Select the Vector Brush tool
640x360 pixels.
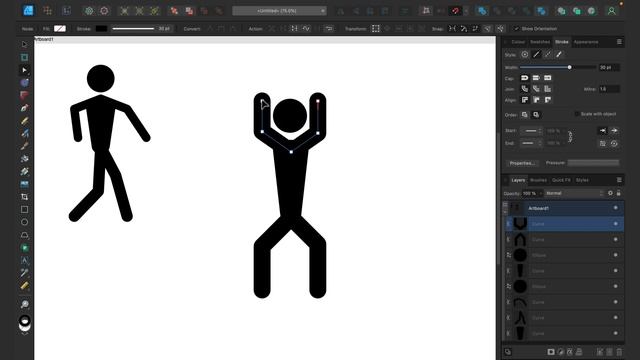(24, 133)
